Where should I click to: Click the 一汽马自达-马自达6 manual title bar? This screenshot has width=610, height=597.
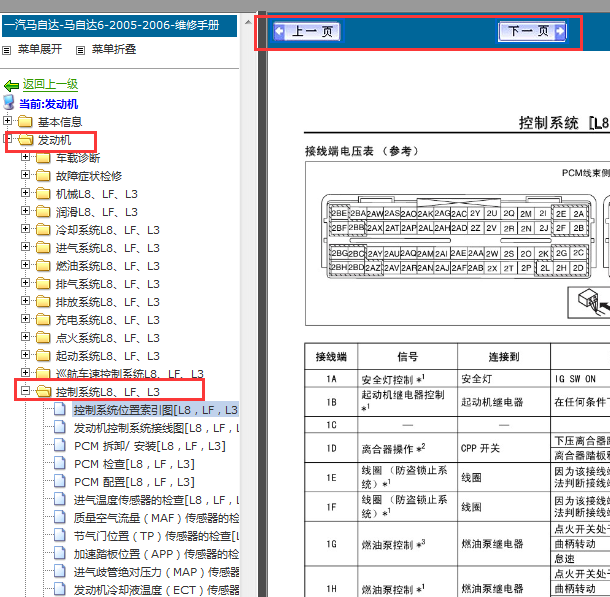coord(119,26)
